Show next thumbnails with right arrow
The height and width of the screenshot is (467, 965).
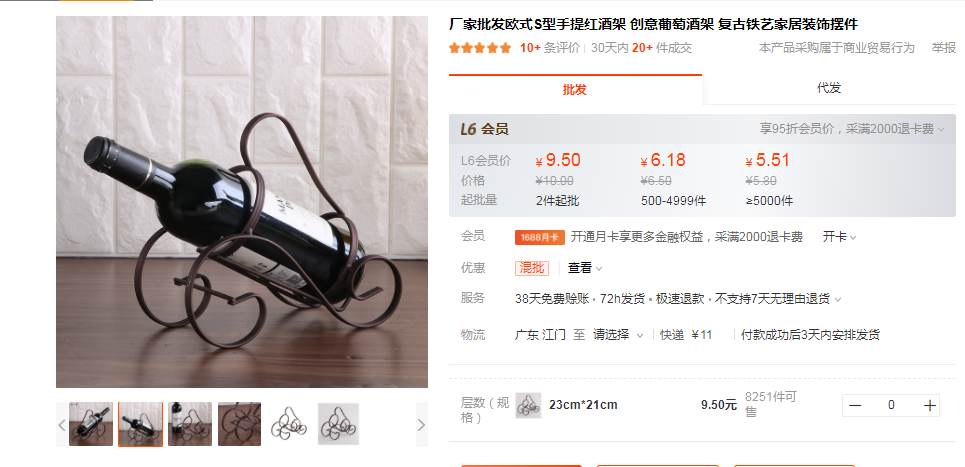coord(422,425)
